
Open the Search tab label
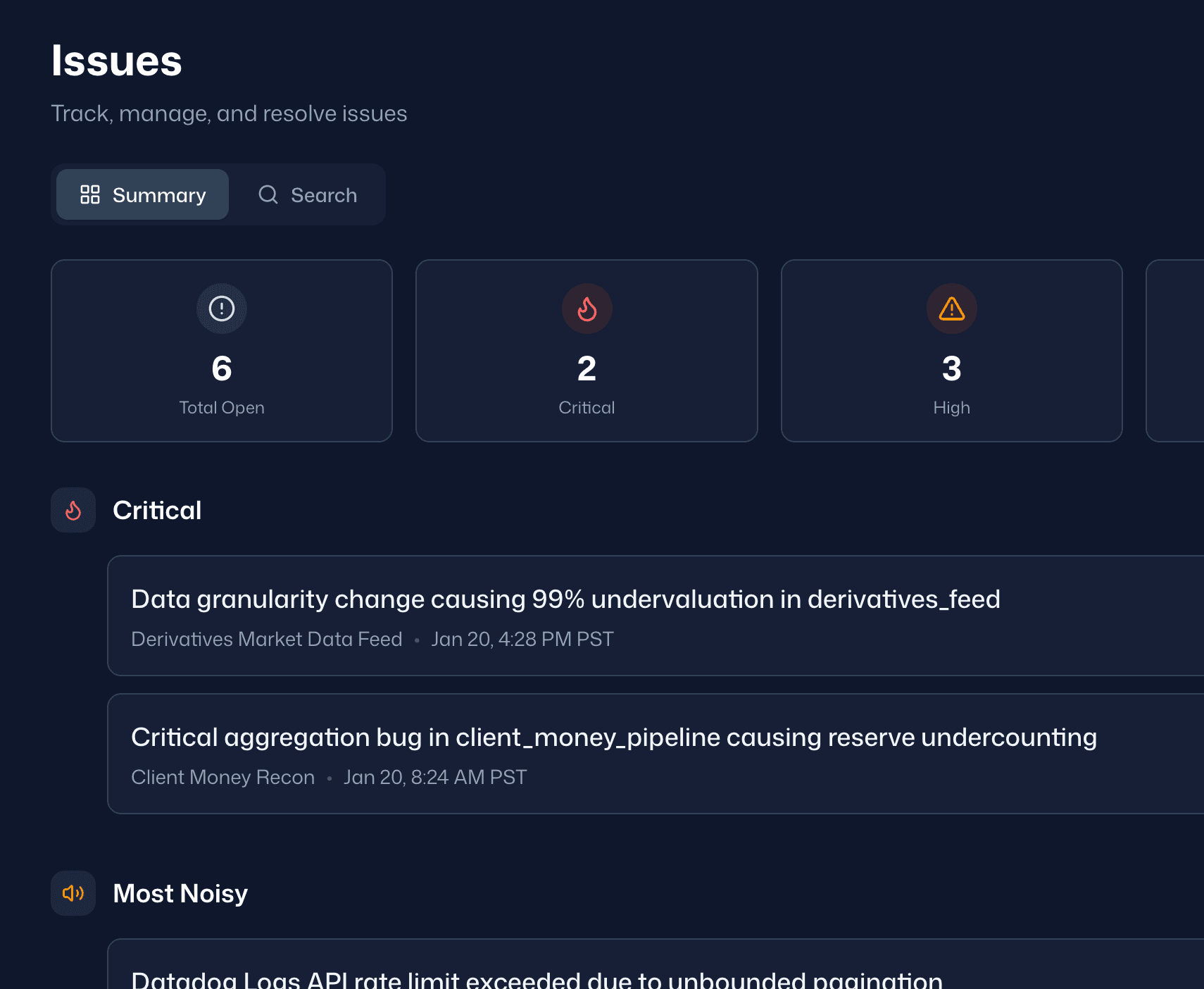point(324,195)
